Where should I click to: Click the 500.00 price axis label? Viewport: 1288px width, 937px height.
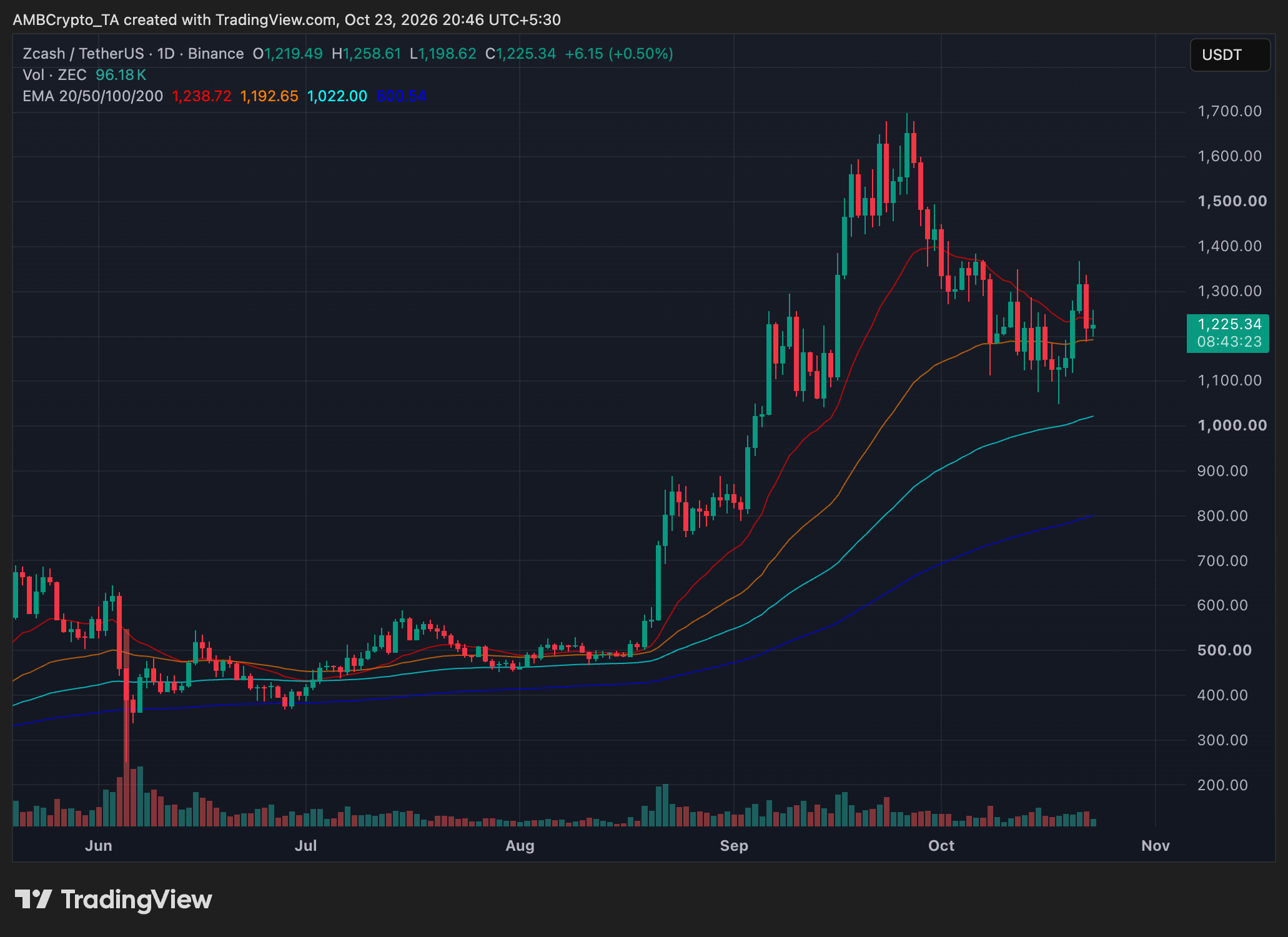coord(1224,650)
